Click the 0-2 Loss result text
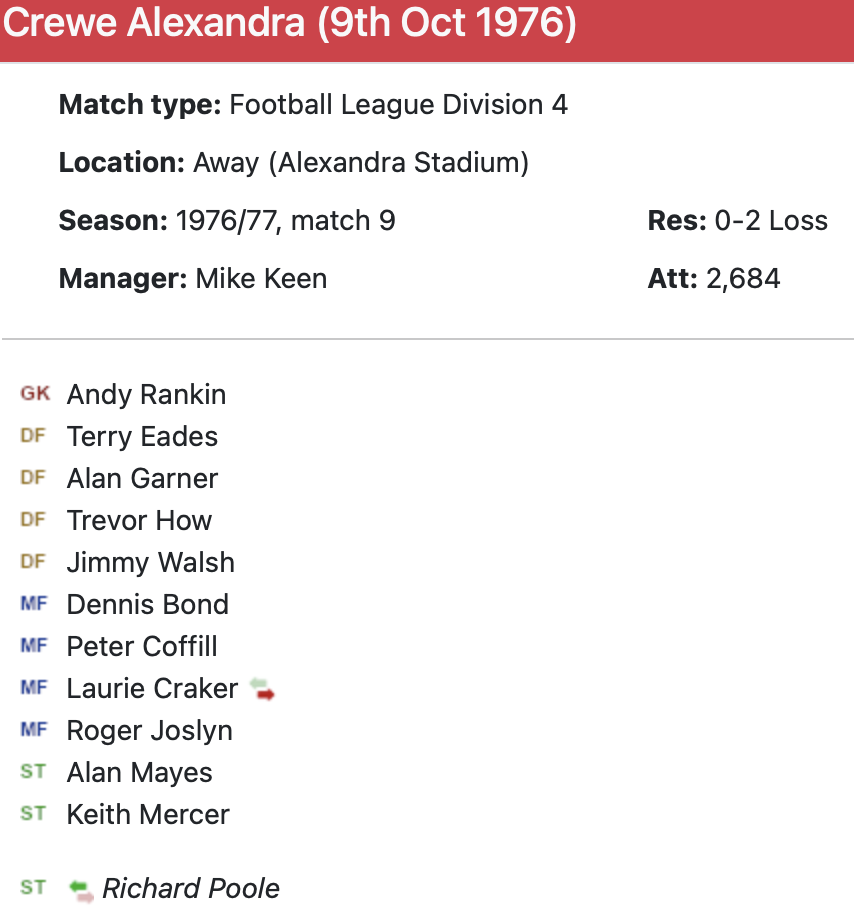The image size is (854, 920). point(770,220)
